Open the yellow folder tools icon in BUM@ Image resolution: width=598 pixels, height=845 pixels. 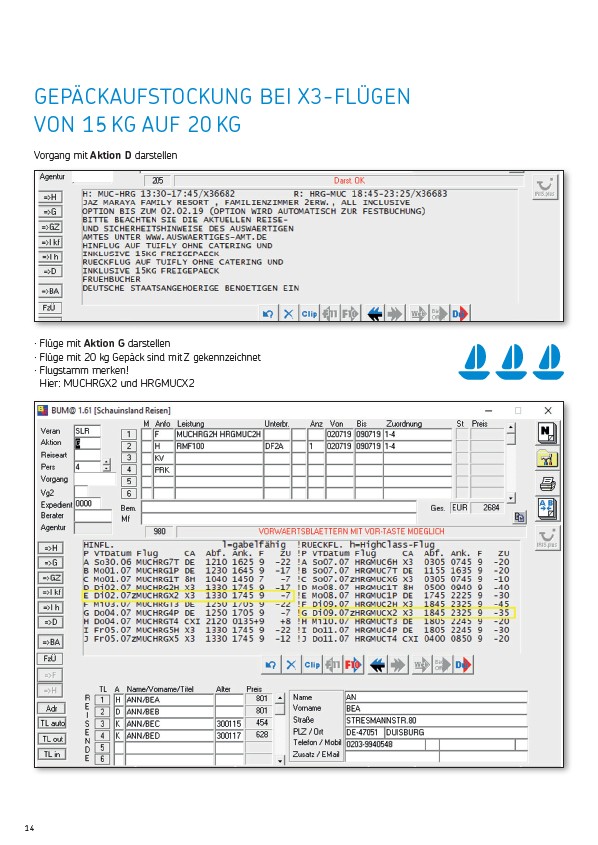coord(547,459)
